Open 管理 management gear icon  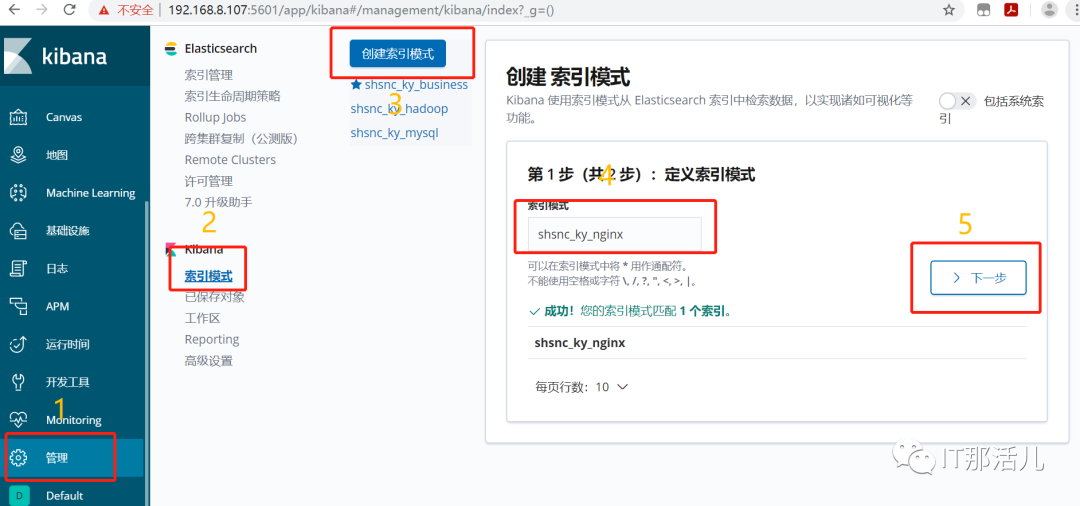coord(18,457)
